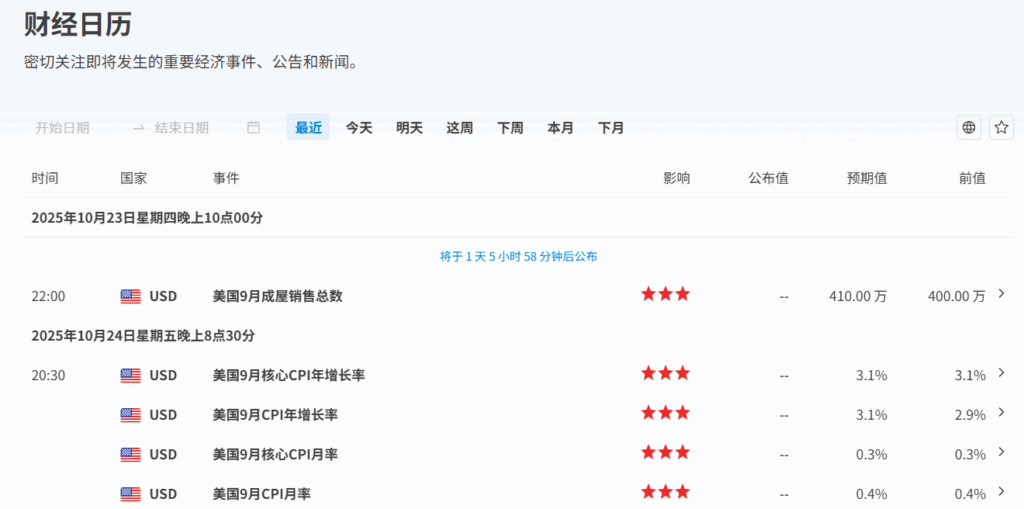Select the 最近 filter tab

coord(308,127)
